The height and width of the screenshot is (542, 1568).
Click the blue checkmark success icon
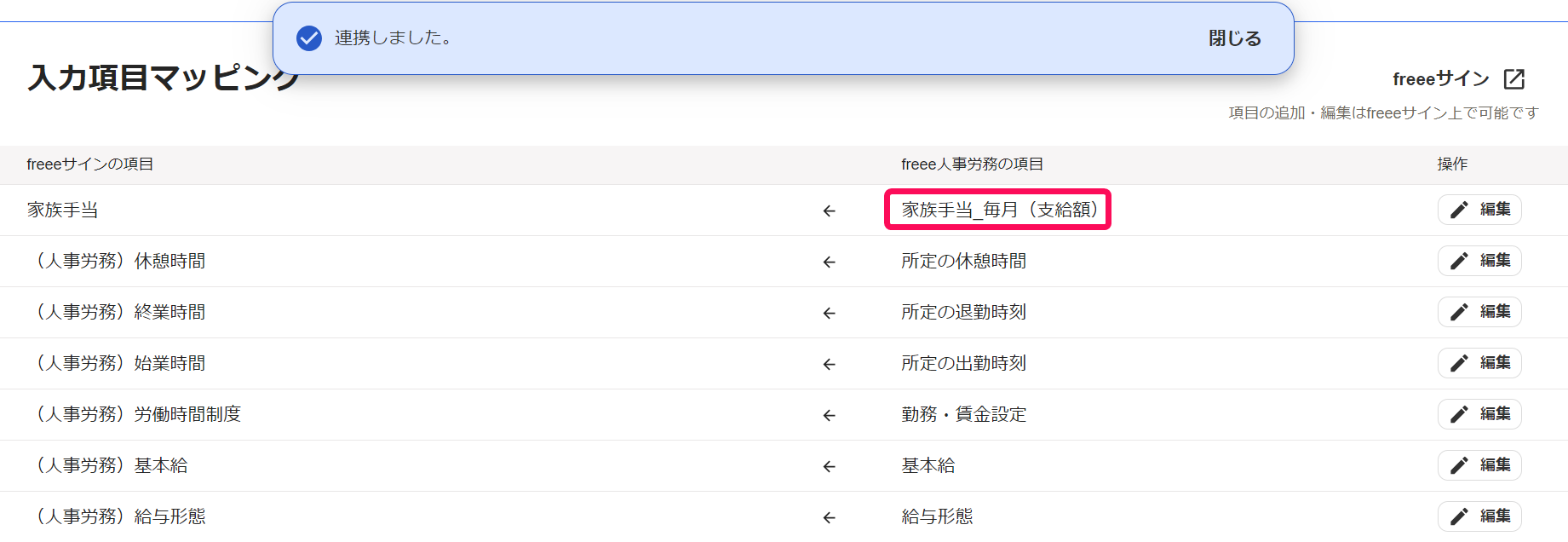309,38
